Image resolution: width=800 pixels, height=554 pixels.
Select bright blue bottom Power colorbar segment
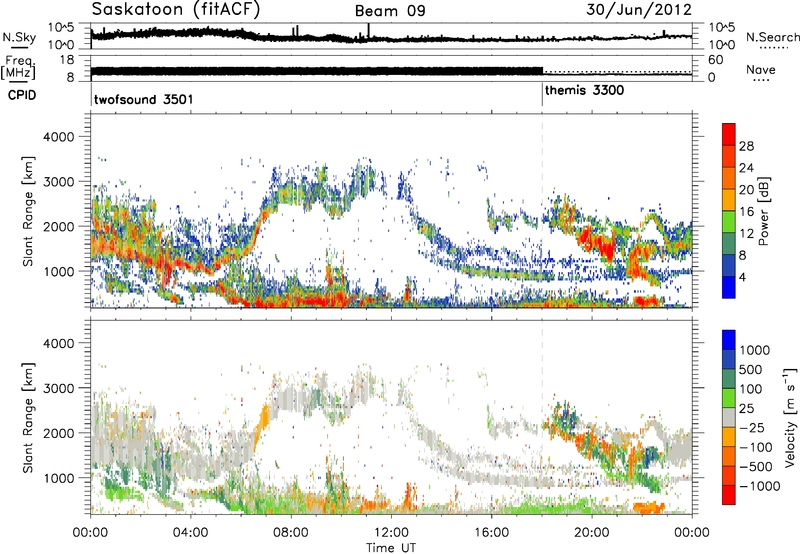[729, 288]
